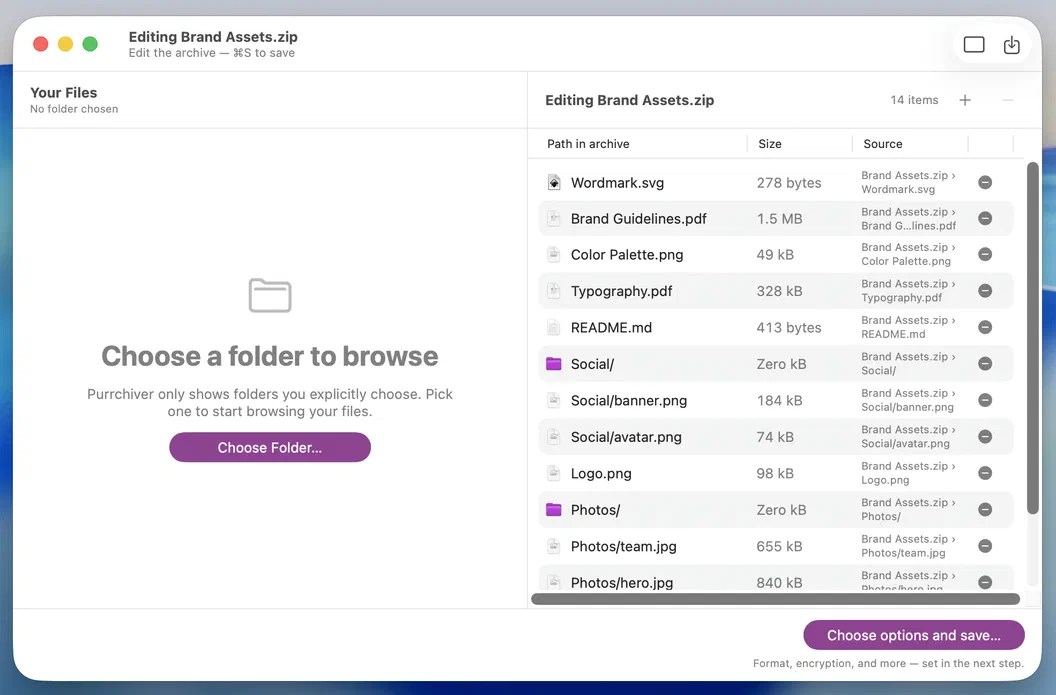Remove Social/banner.png using its minus icon
The image size is (1056, 695).
point(985,400)
